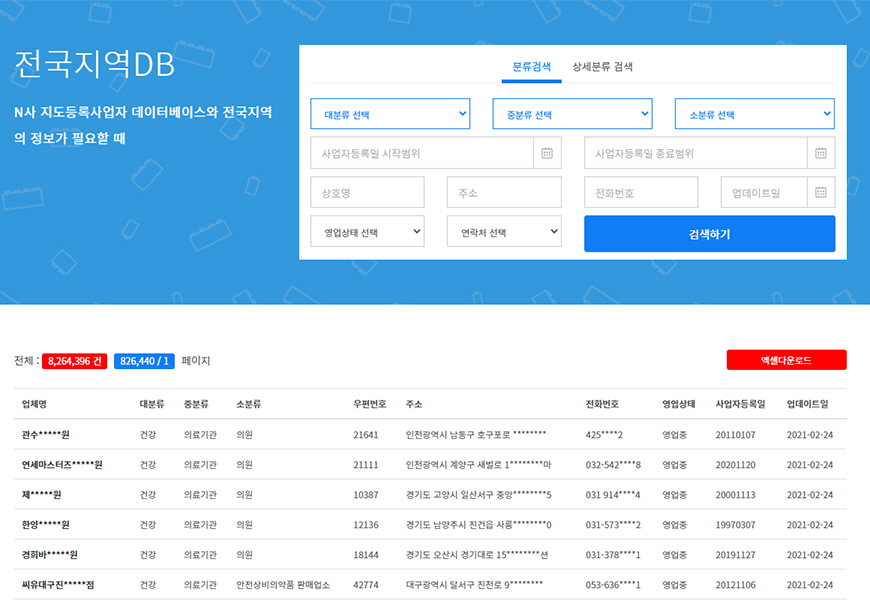870x604 pixels.
Task: Click phone number 032-542****8
Action: tap(613, 465)
